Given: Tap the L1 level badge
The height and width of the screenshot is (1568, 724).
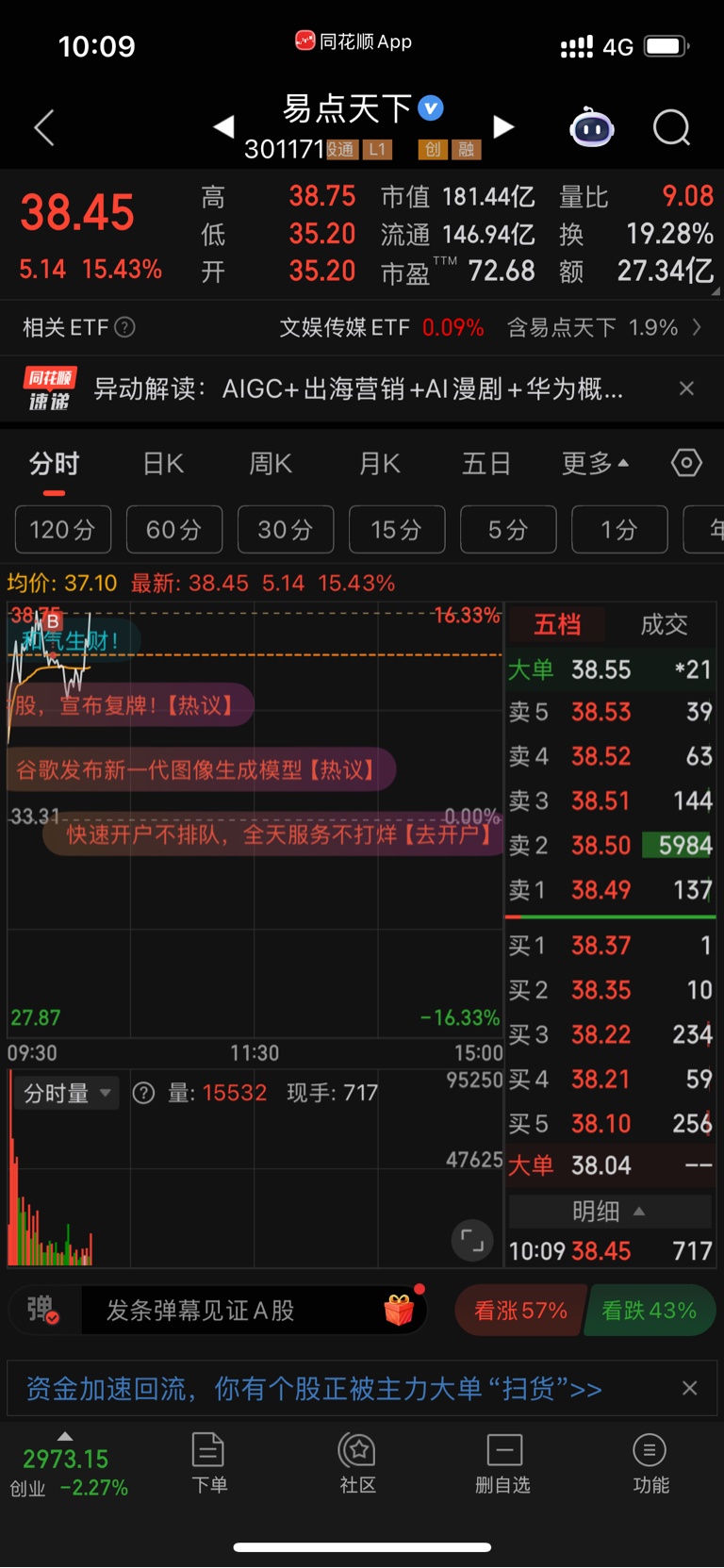Looking at the screenshot, I should tap(377, 149).
